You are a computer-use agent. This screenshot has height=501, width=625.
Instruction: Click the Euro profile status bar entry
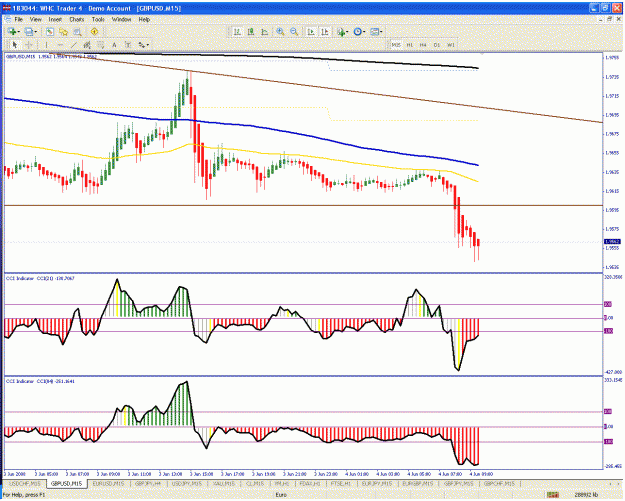pyautogui.click(x=281, y=495)
